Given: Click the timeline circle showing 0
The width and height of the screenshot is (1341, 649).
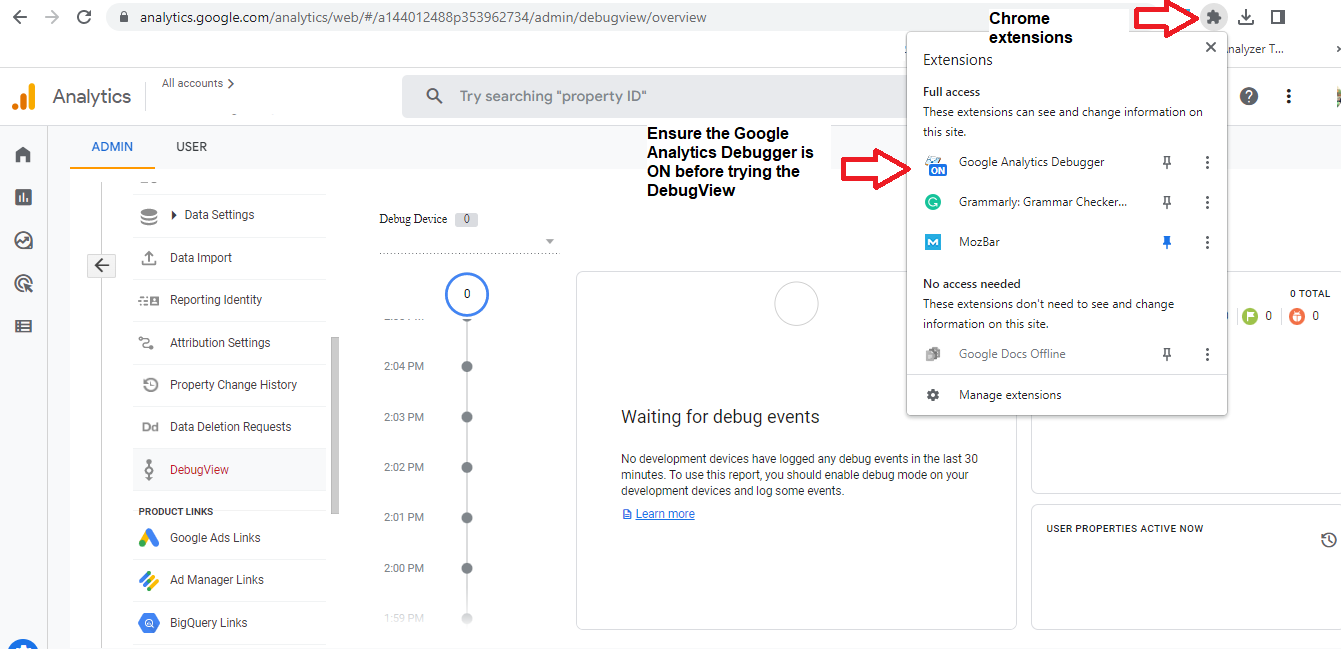Looking at the screenshot, I should point(467,294).
